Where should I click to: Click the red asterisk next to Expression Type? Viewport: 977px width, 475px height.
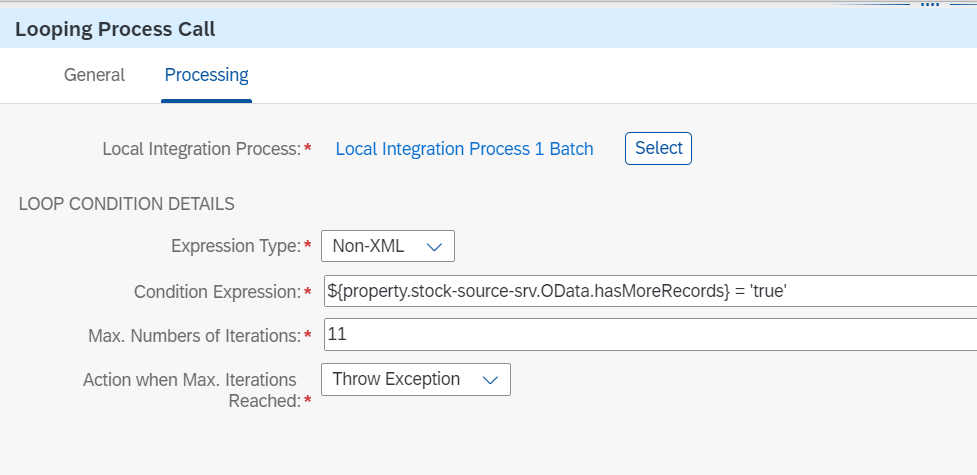(x=307, y=246)
